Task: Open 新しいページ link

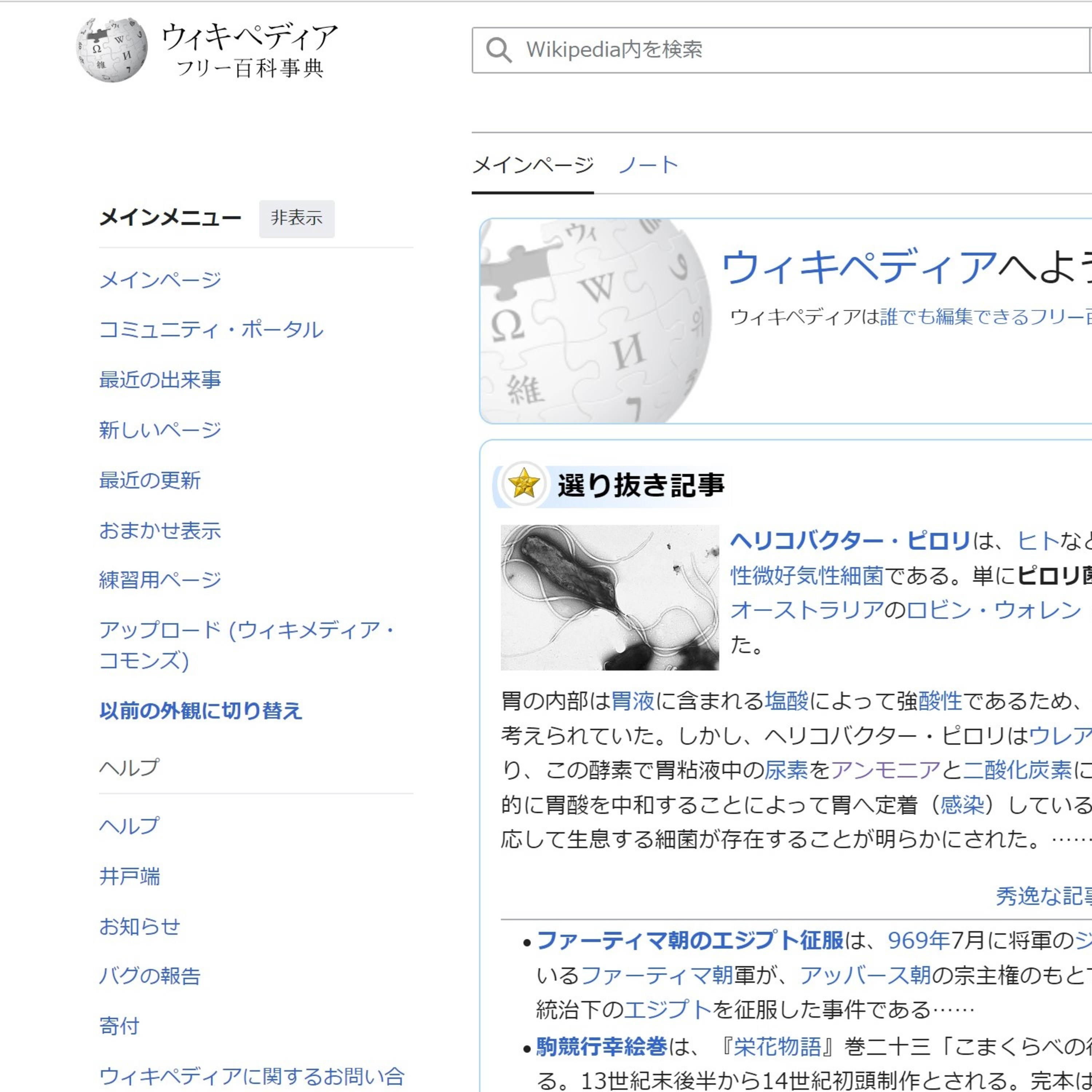Action: (160, 430)
